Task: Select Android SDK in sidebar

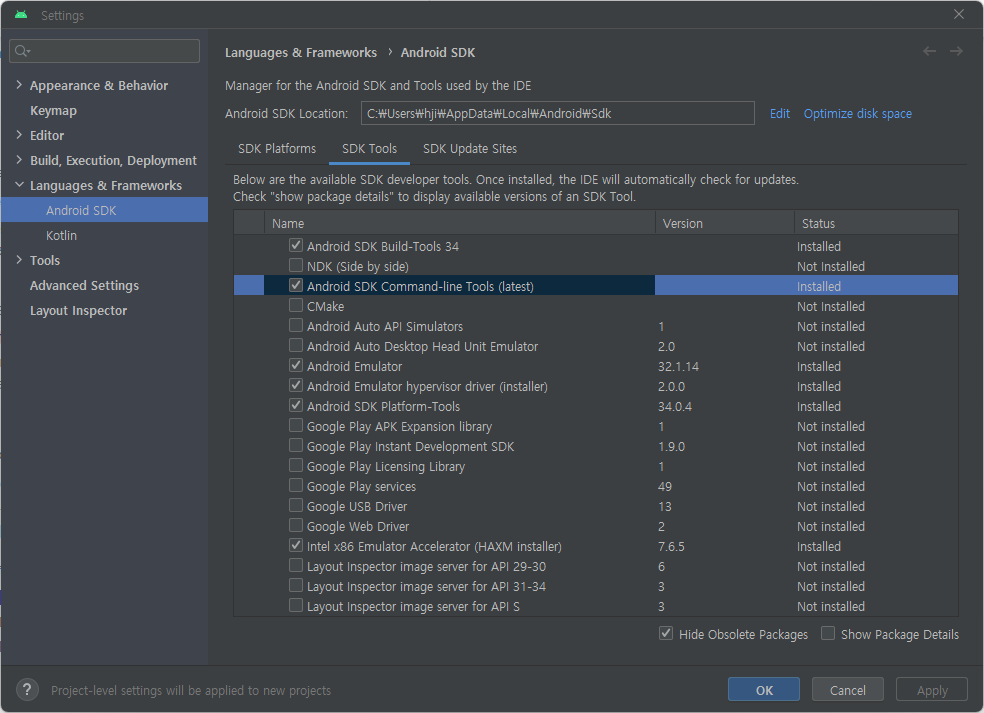Action: click(x=104, y=210)
